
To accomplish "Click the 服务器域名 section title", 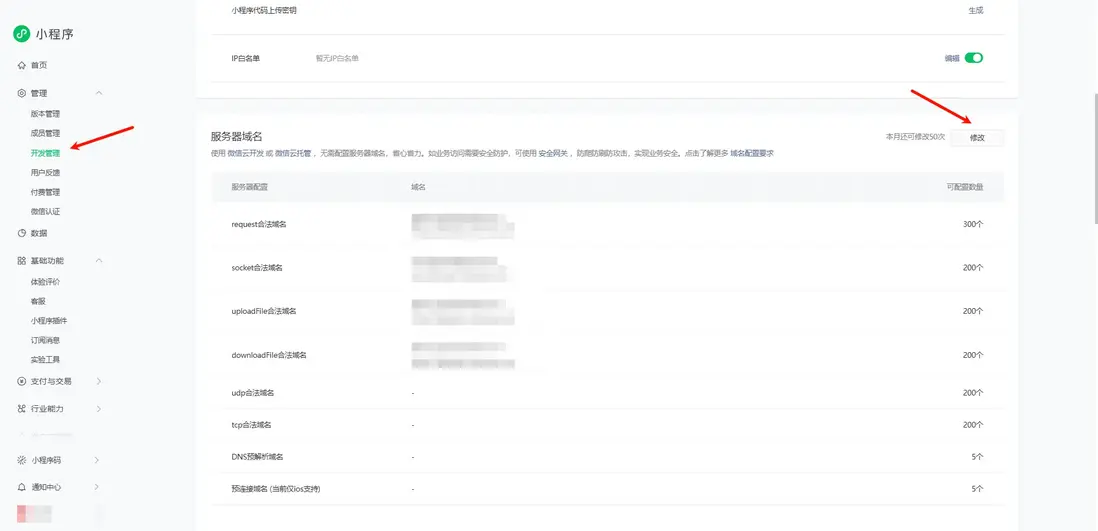I will tap(236, 137).
